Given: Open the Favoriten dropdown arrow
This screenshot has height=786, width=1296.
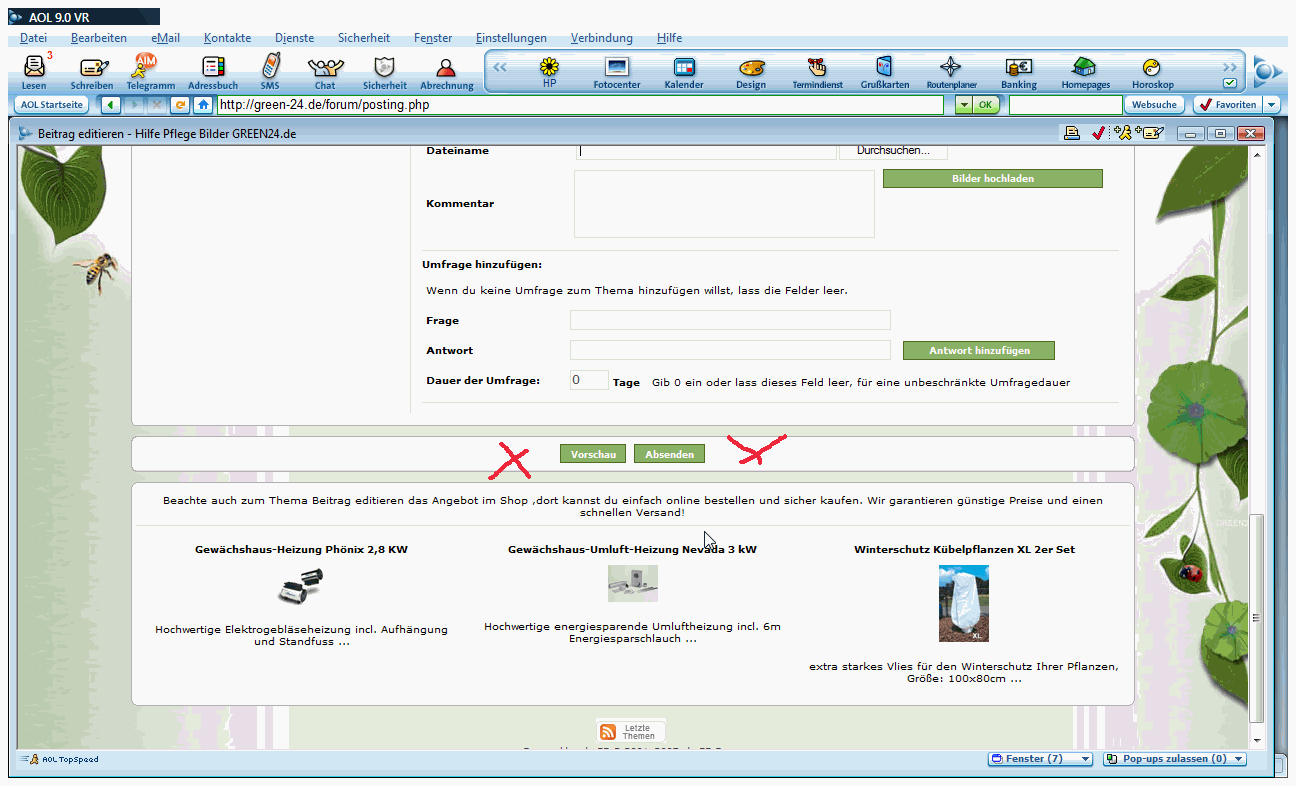Looking at the screenshot, I should (x=1271, y=105).
